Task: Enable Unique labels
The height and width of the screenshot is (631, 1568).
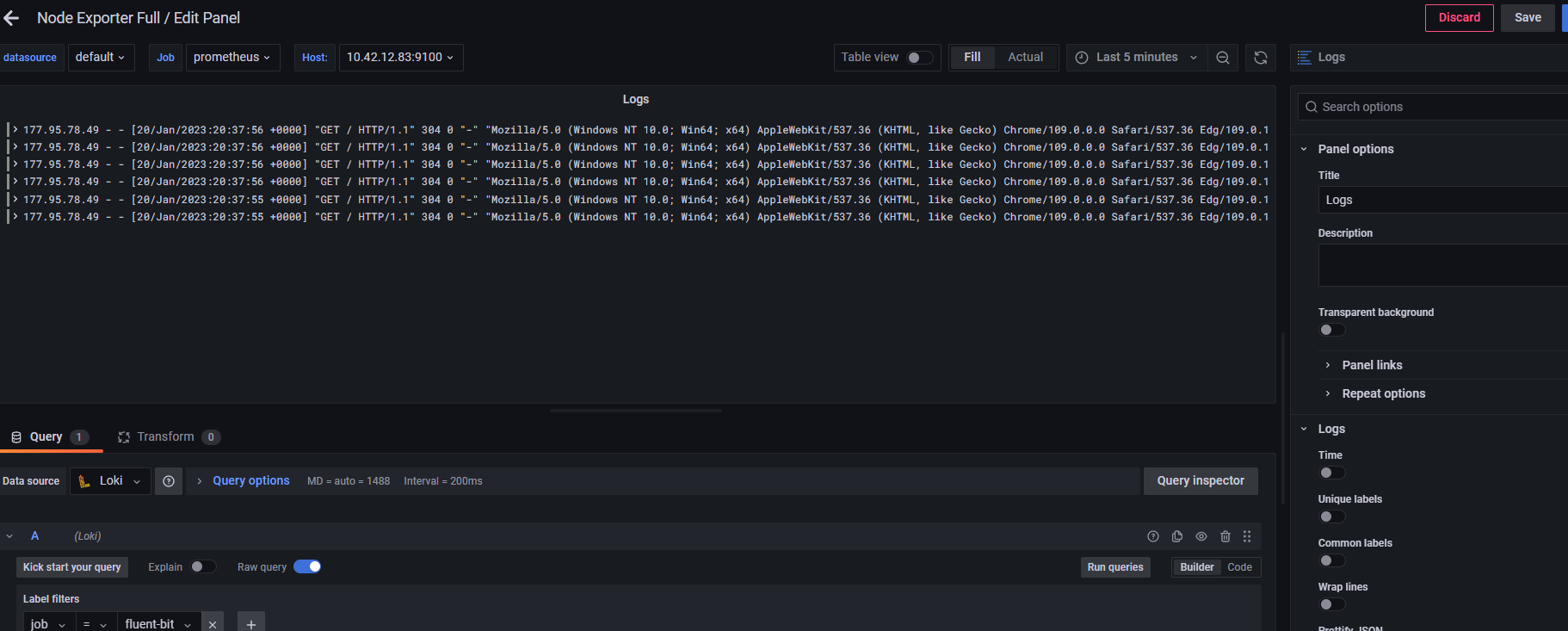Action: click(x=1332, y=517)
